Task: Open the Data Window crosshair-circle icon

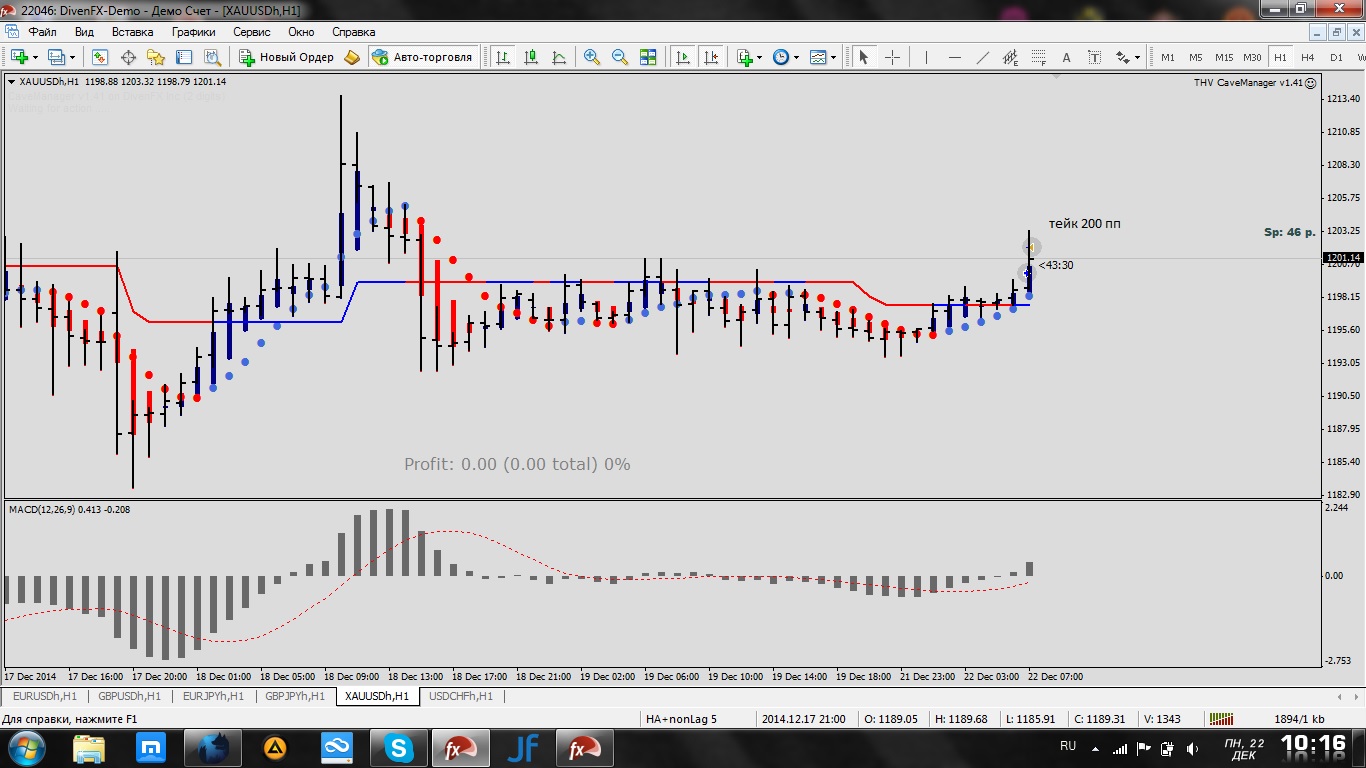Action: 128,57
